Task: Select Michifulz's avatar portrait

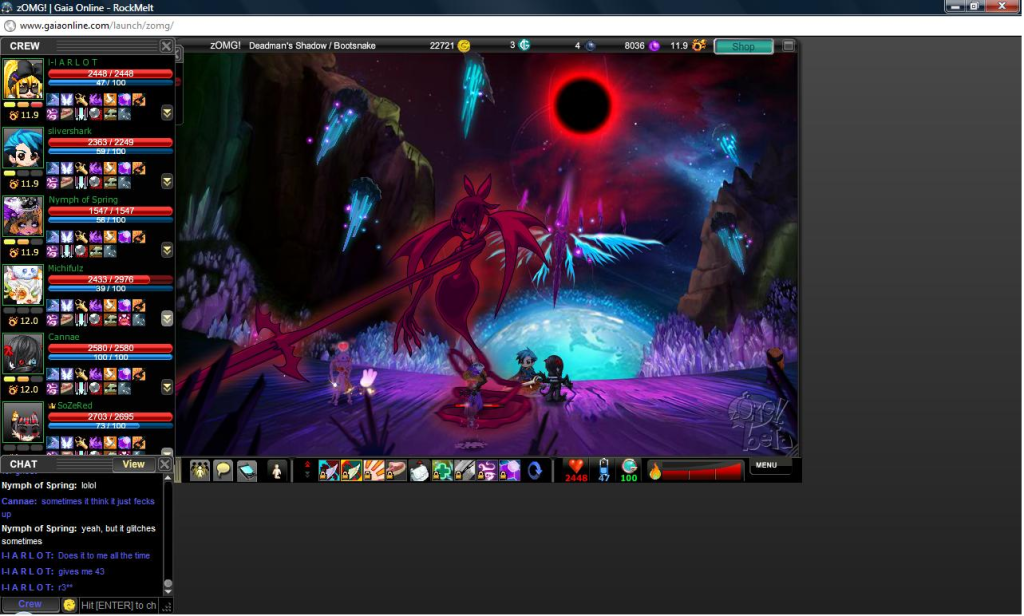Action: (23, 285)
